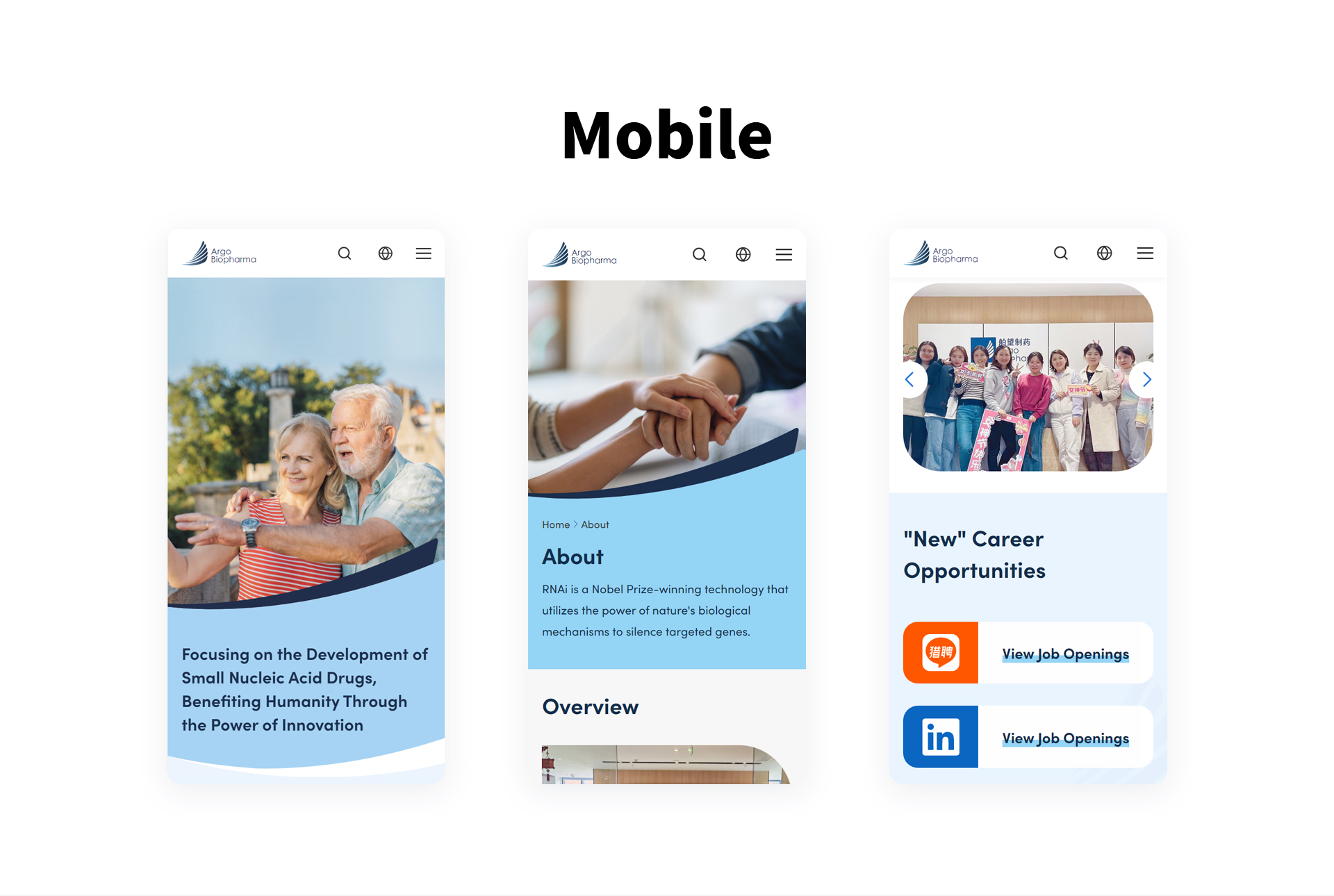The image size is (1334, 896).
Task: Expand About breadcrumb navigation trail
Action: (596, 524)
